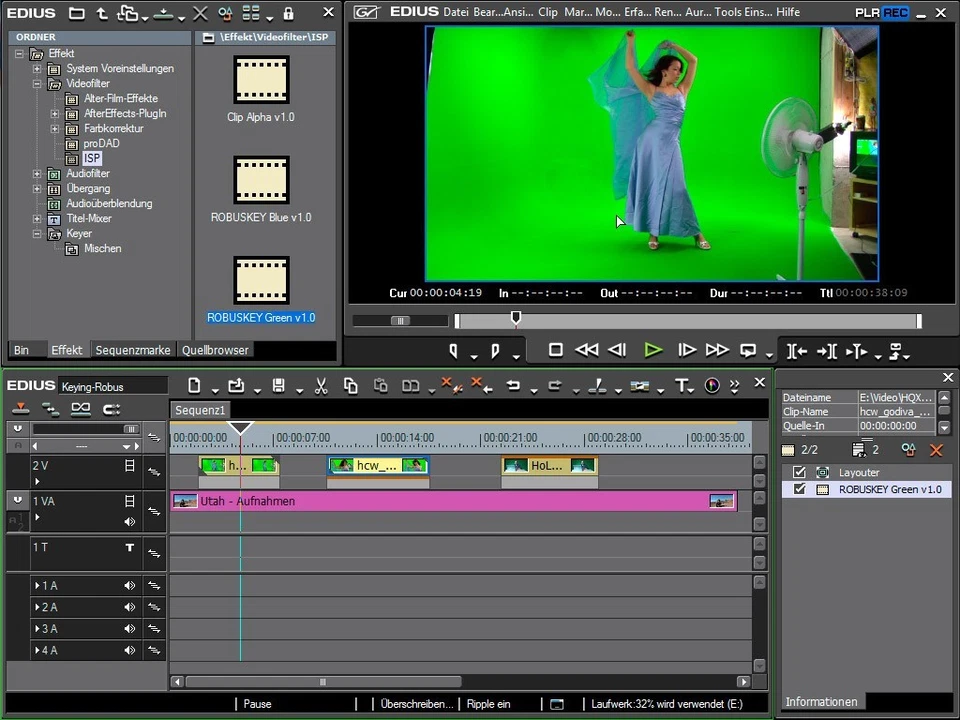The width and height of the screenshot is (960, 720).
Task: Select the scissors cut tool in timeline toolbar
Action: point(321,386)
